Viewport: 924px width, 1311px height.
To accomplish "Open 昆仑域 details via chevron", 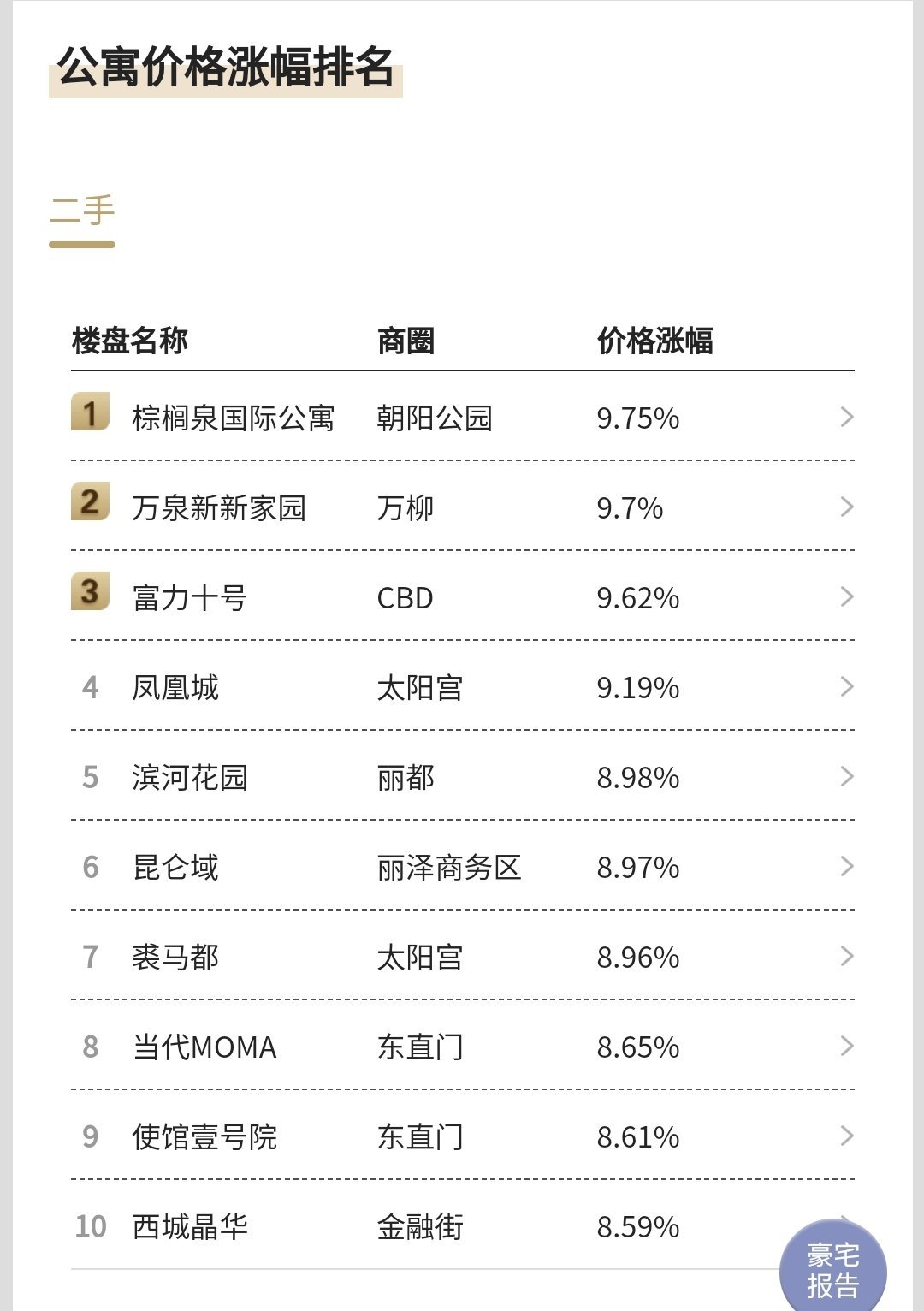I will [847, 866].
